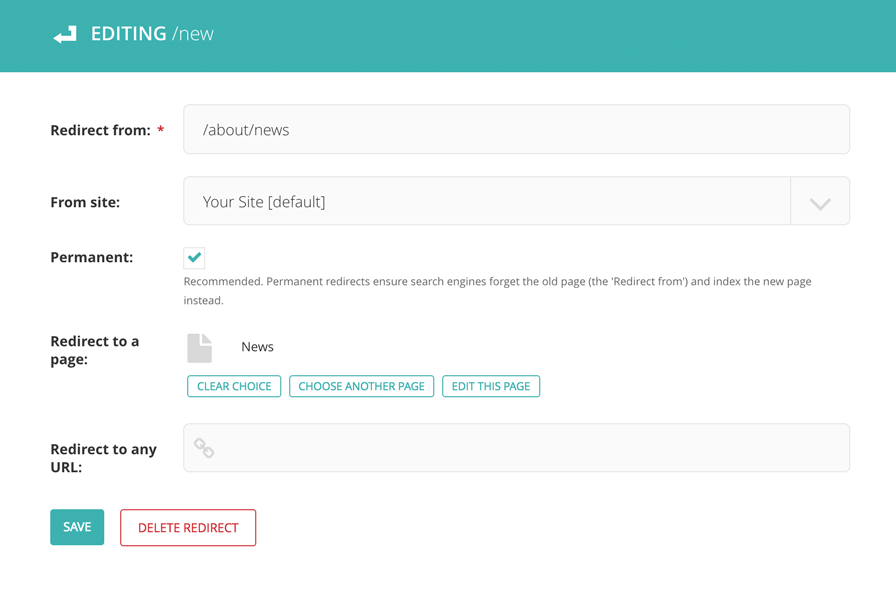
Task: Click the back arrow icon in header
Action: click(x=65, y=35)
